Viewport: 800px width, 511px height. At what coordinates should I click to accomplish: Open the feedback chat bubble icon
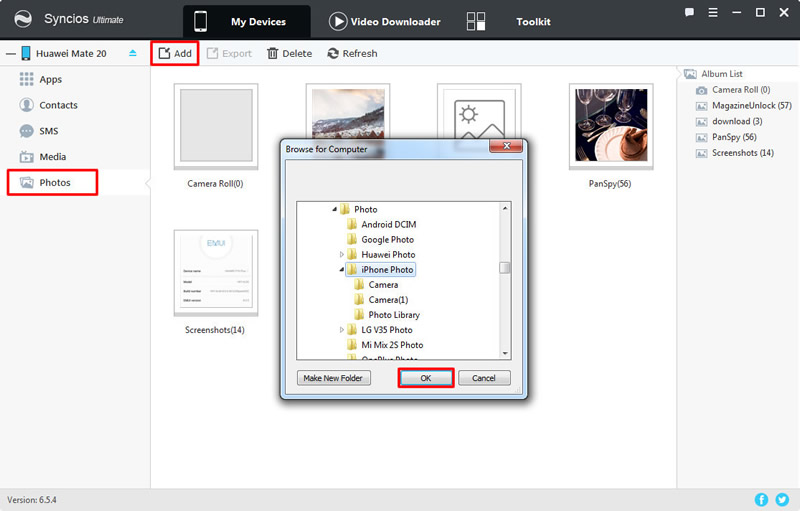pos(689,13)
